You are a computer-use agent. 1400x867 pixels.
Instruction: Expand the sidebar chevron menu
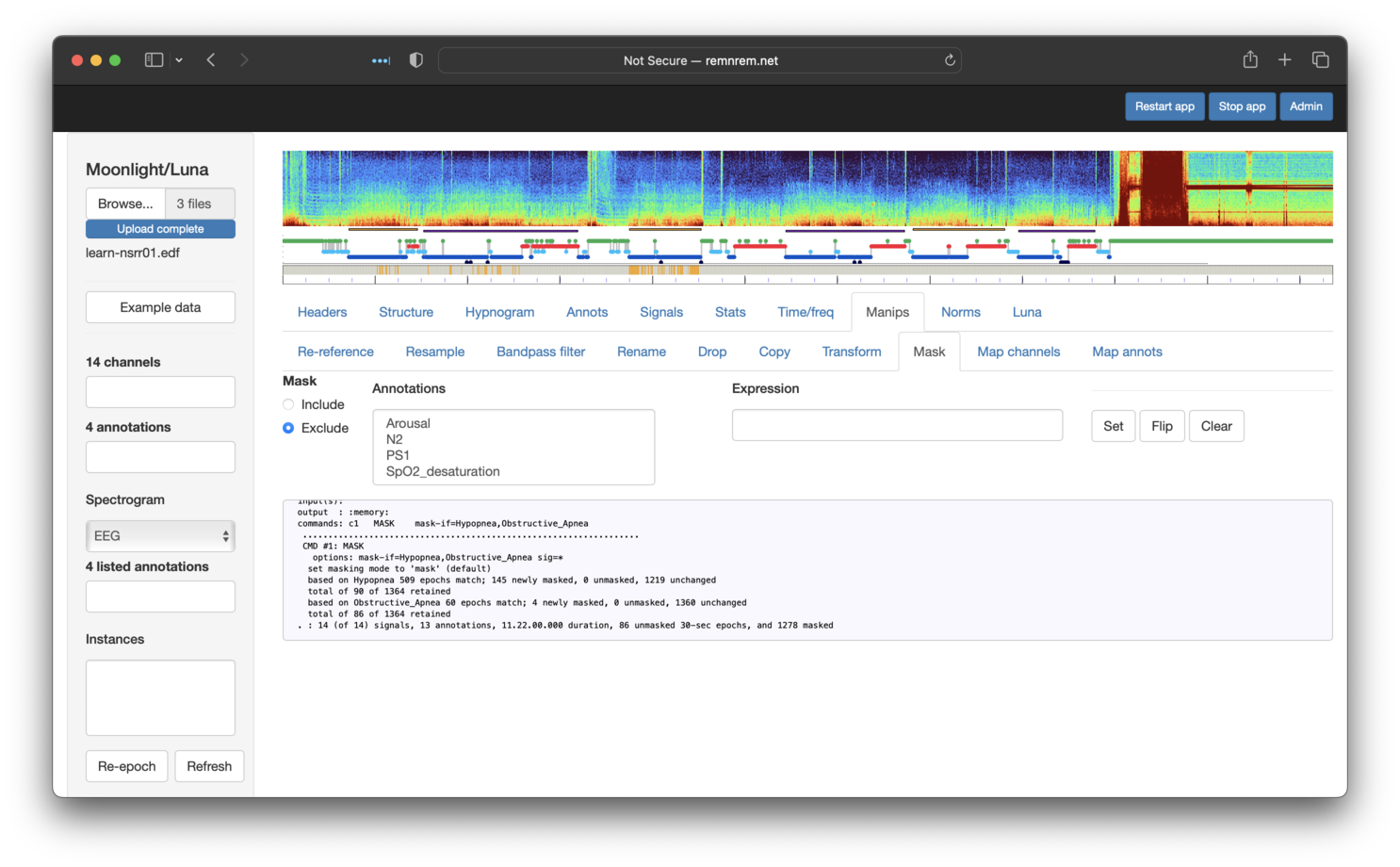tap(179, 60)
